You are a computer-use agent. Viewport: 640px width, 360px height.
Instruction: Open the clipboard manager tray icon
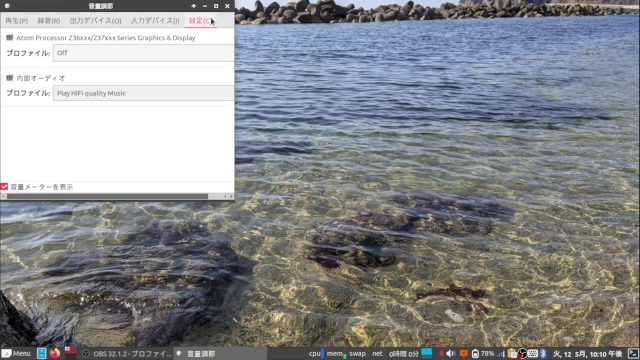[x=512, y=353]
